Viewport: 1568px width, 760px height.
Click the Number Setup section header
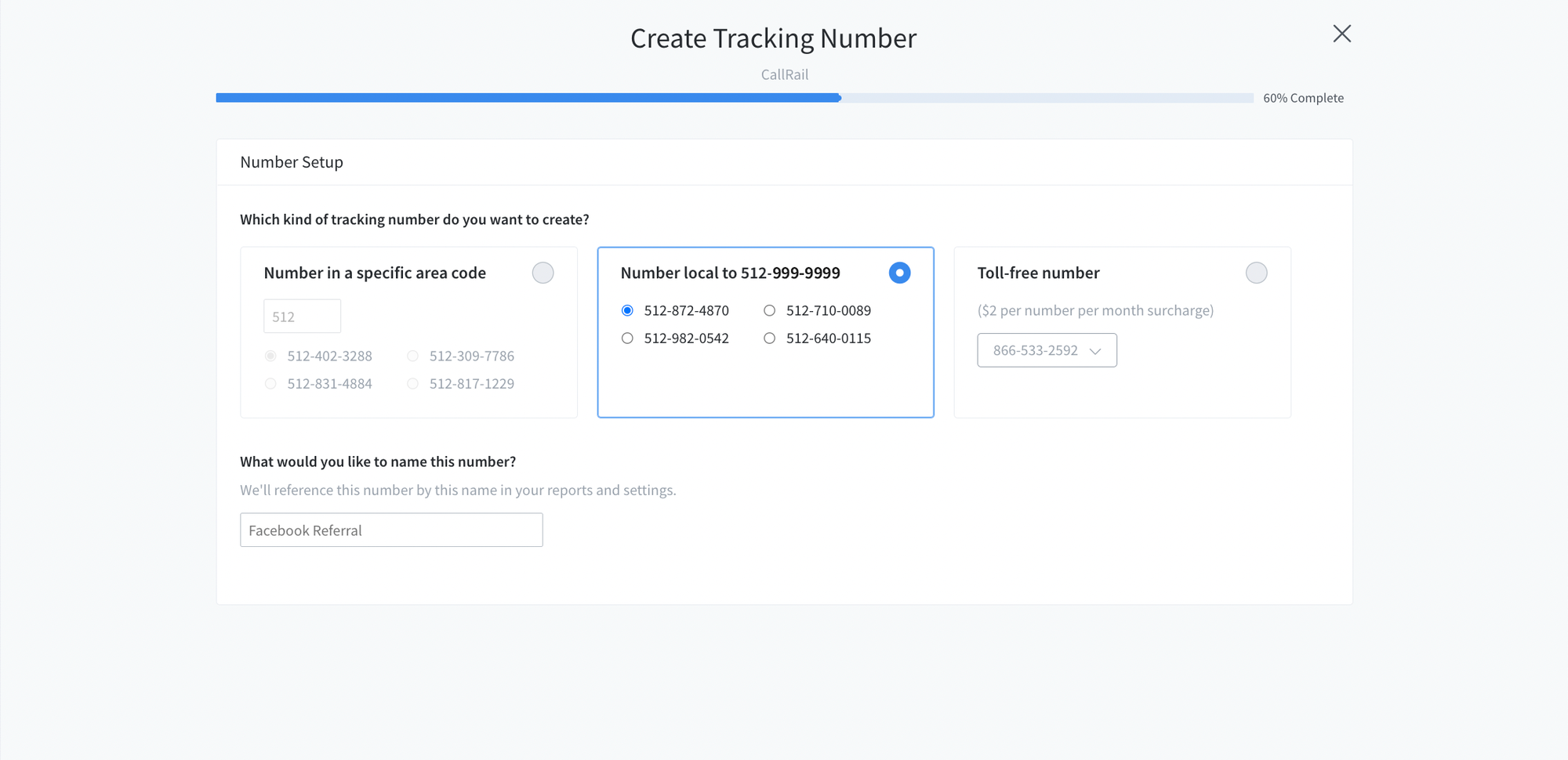point(292,162)
